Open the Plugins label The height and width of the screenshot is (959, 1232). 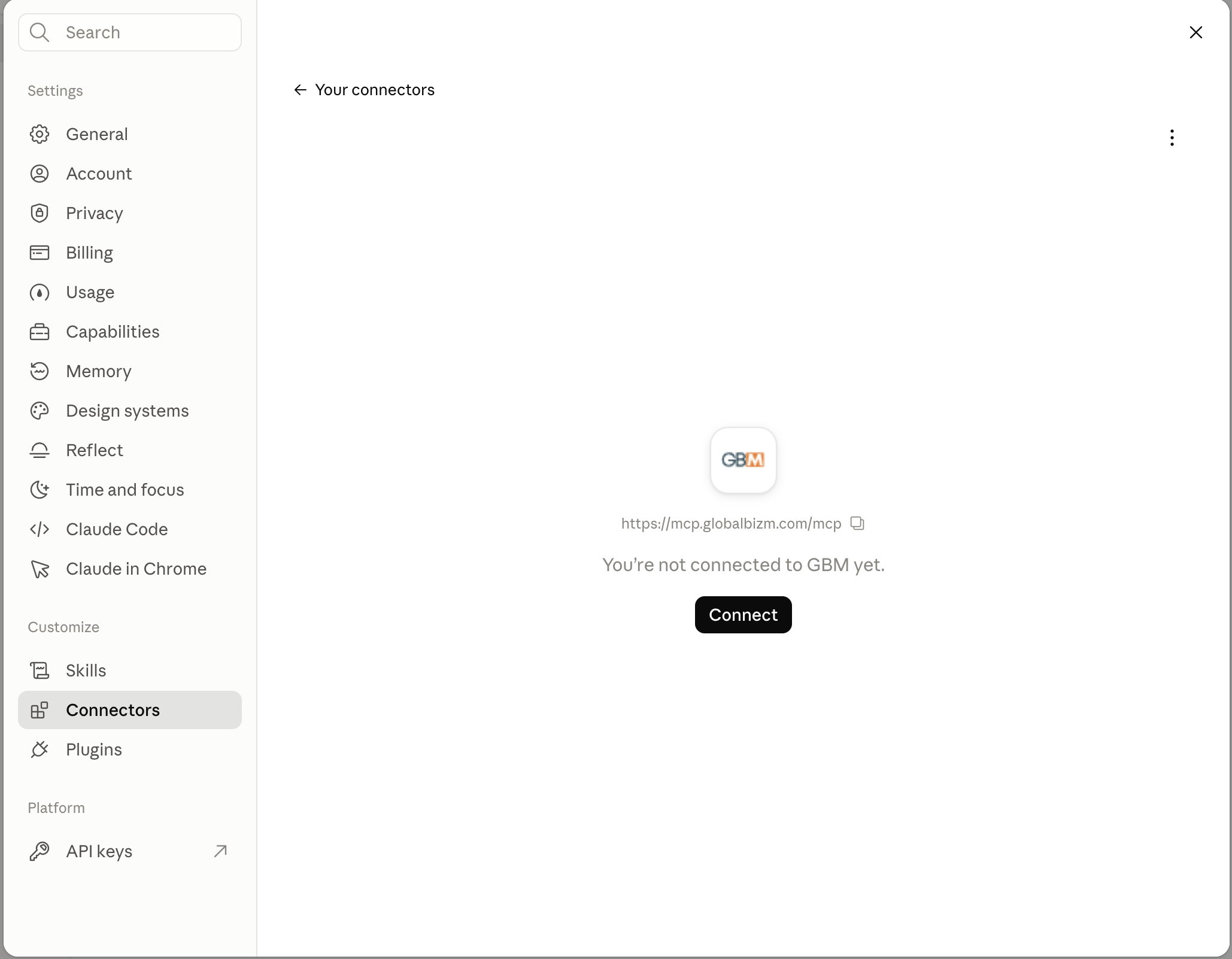tap(94, 749)
